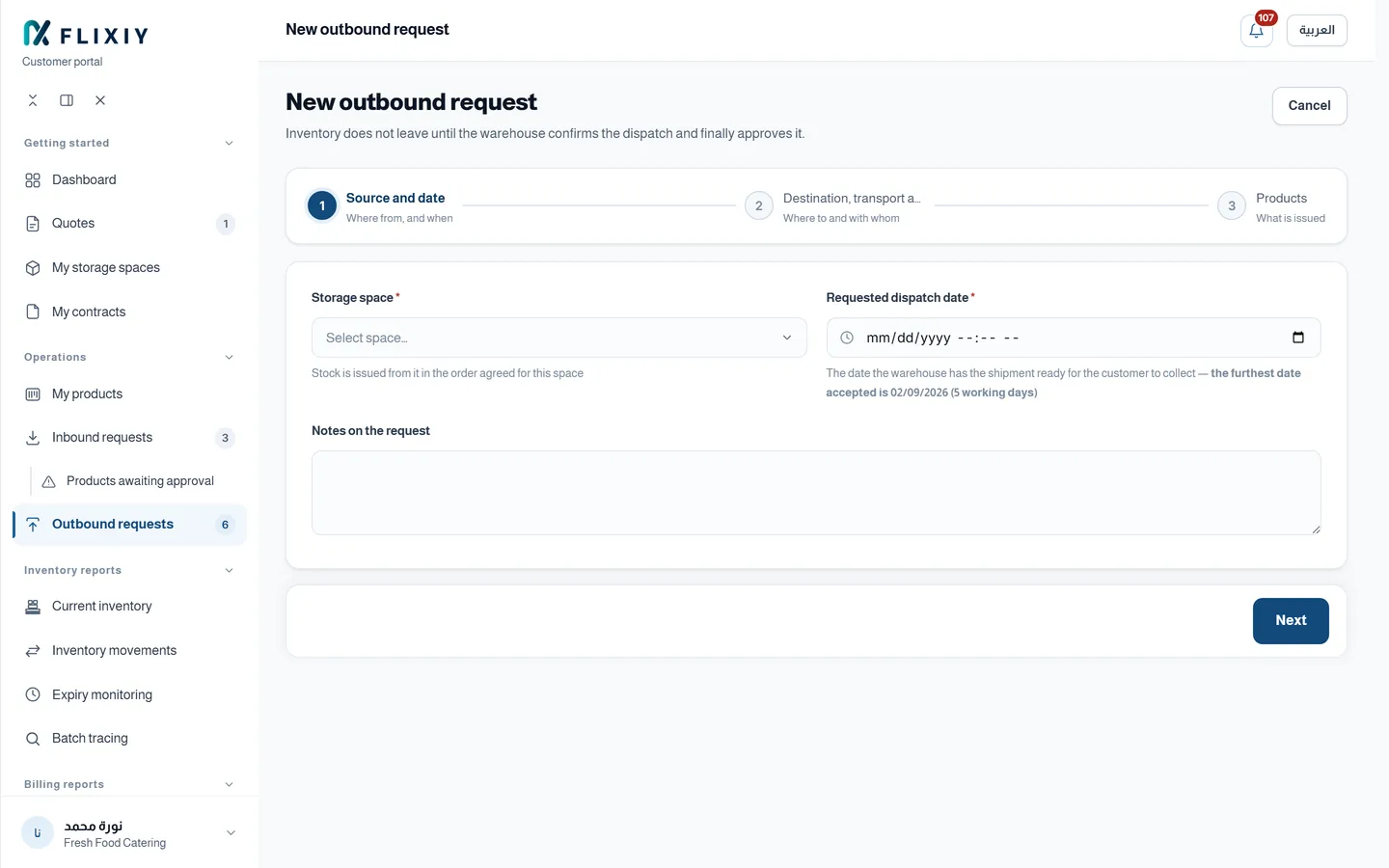Click the sidebar panel layout icon
This screenshot has height=868, width=1389.
click(x=67, y=100)
